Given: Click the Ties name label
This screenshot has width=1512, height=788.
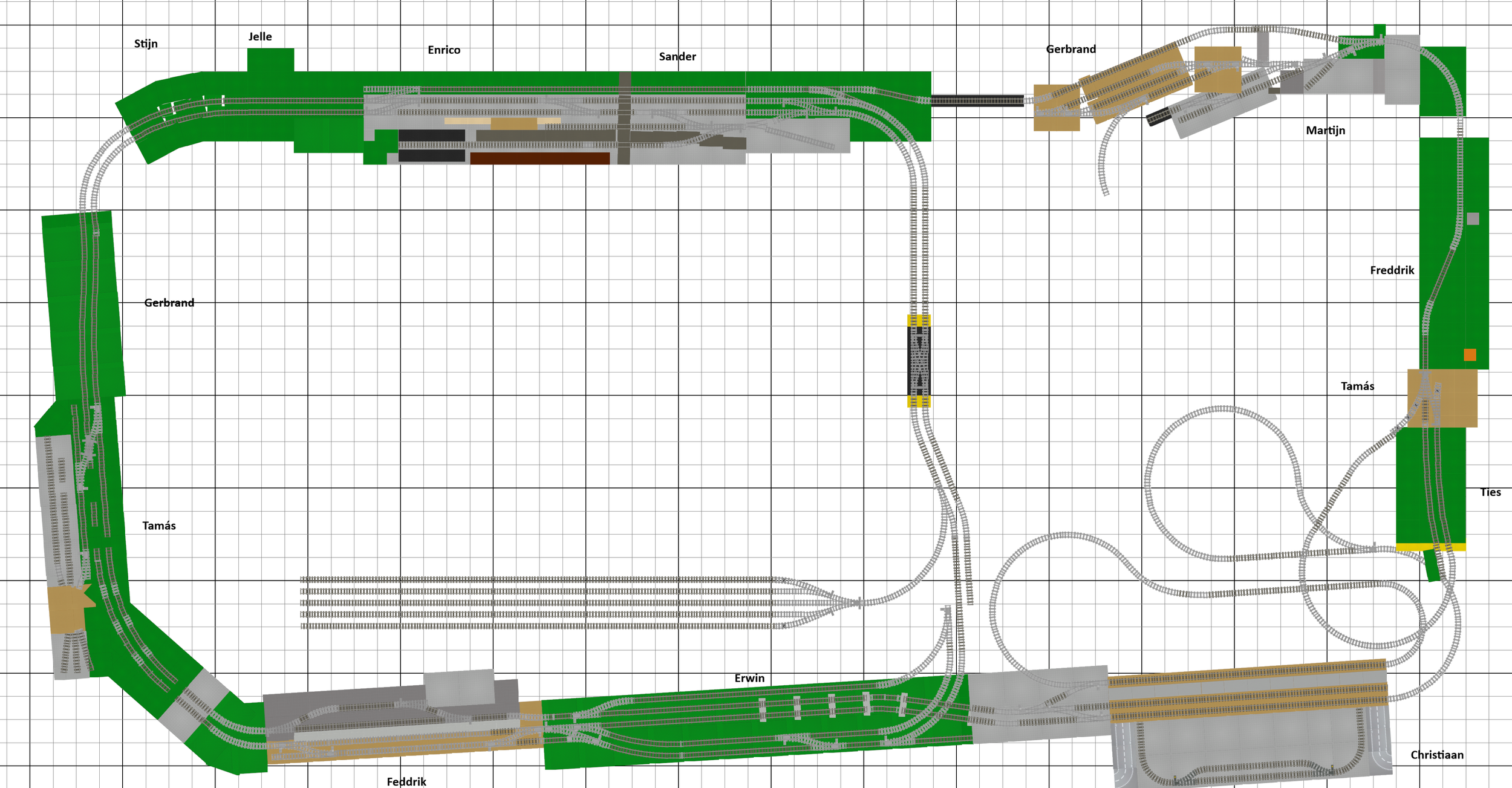Looking at the screenshot, I should [x=1490, y=492].
